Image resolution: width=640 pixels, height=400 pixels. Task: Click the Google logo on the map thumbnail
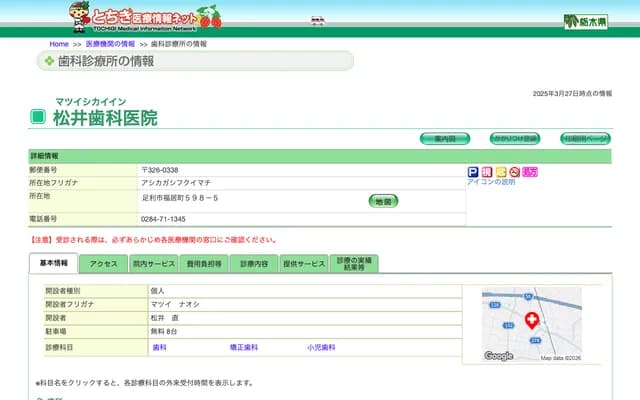[498, 356]
